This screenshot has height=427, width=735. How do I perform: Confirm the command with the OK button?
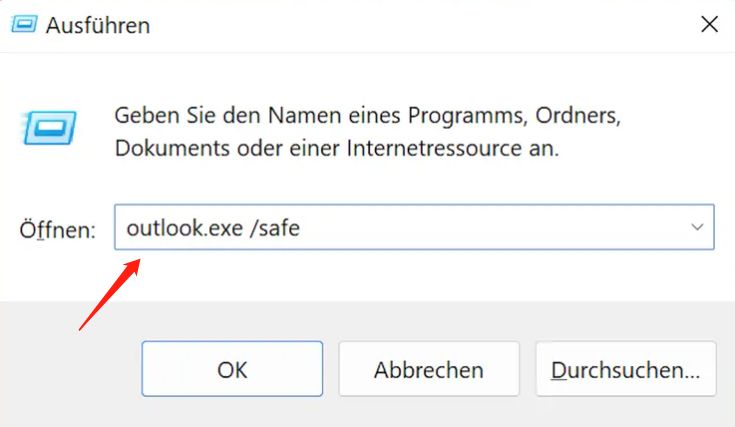coord(232,369)
